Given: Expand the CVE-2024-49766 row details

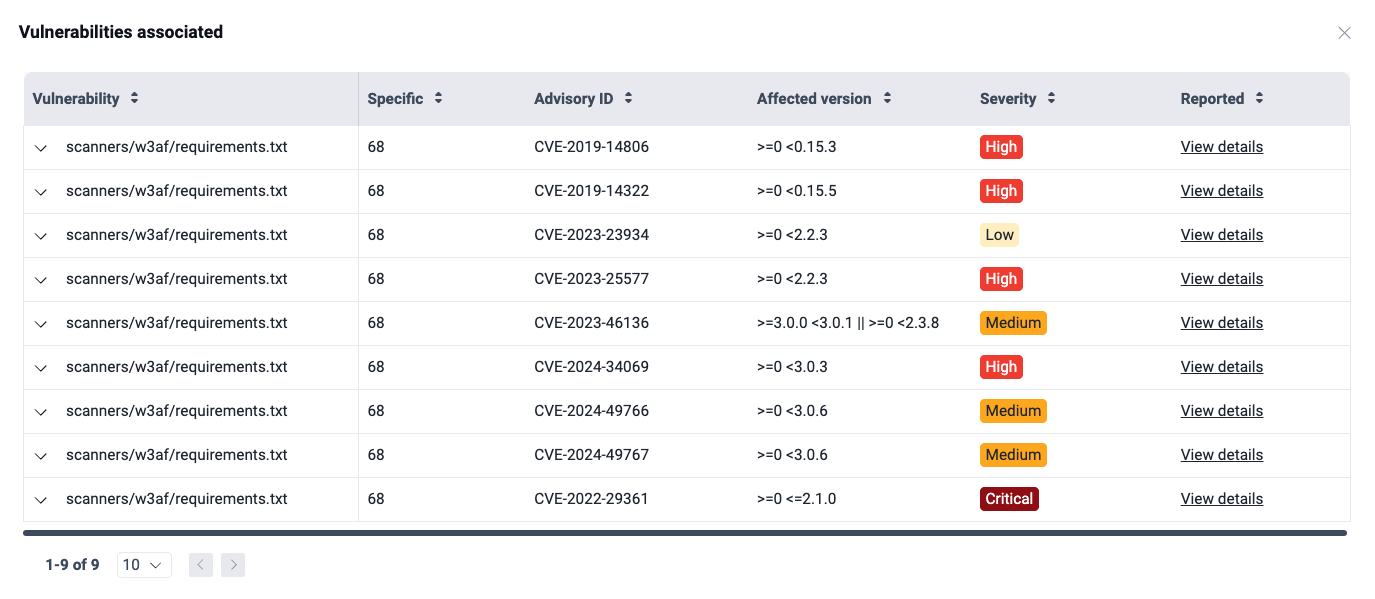Looking at the screenshot, I should pyautogui.click(x=40, y=411).
